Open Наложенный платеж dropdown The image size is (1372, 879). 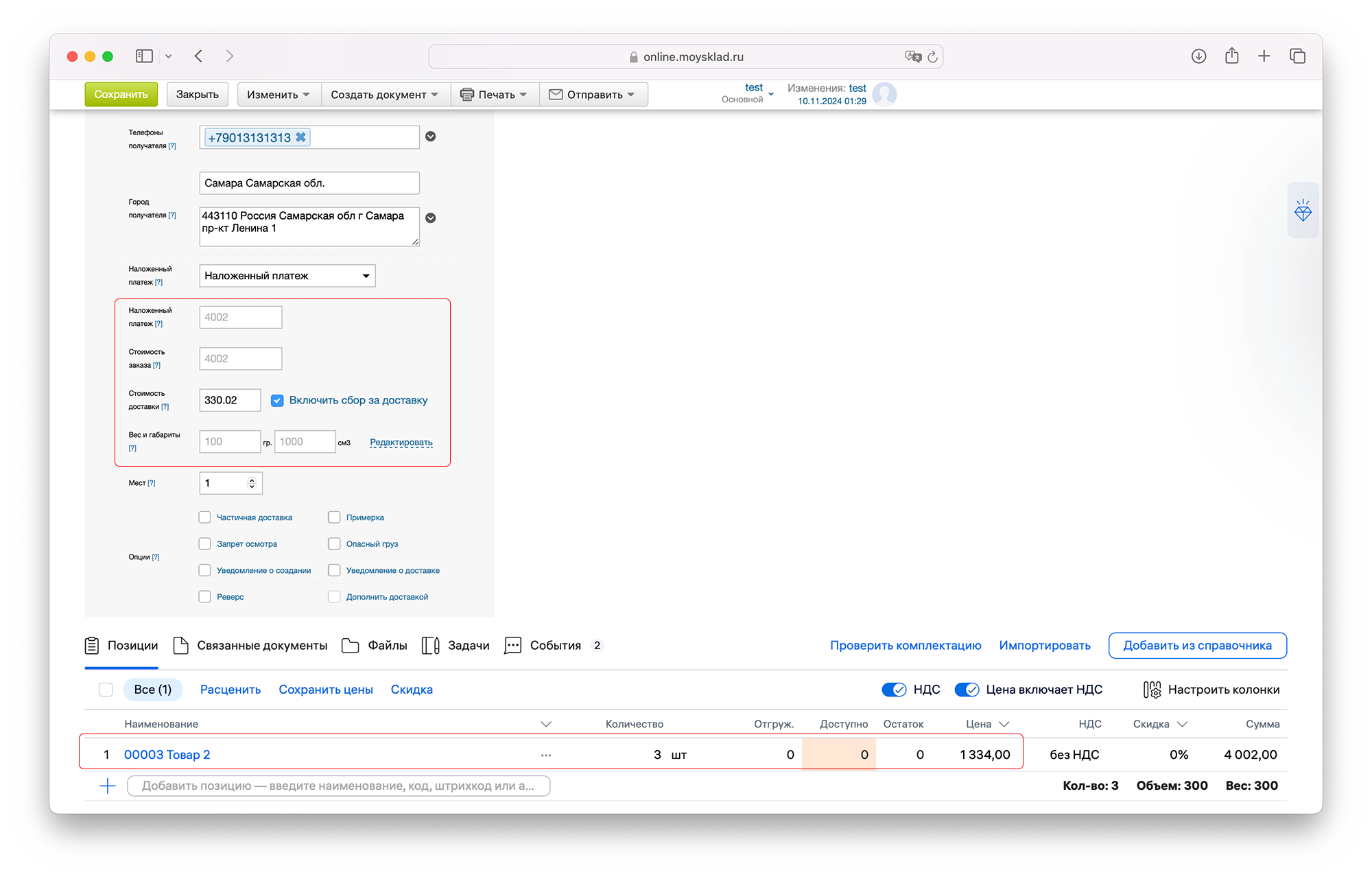click(x=287, y=276)
